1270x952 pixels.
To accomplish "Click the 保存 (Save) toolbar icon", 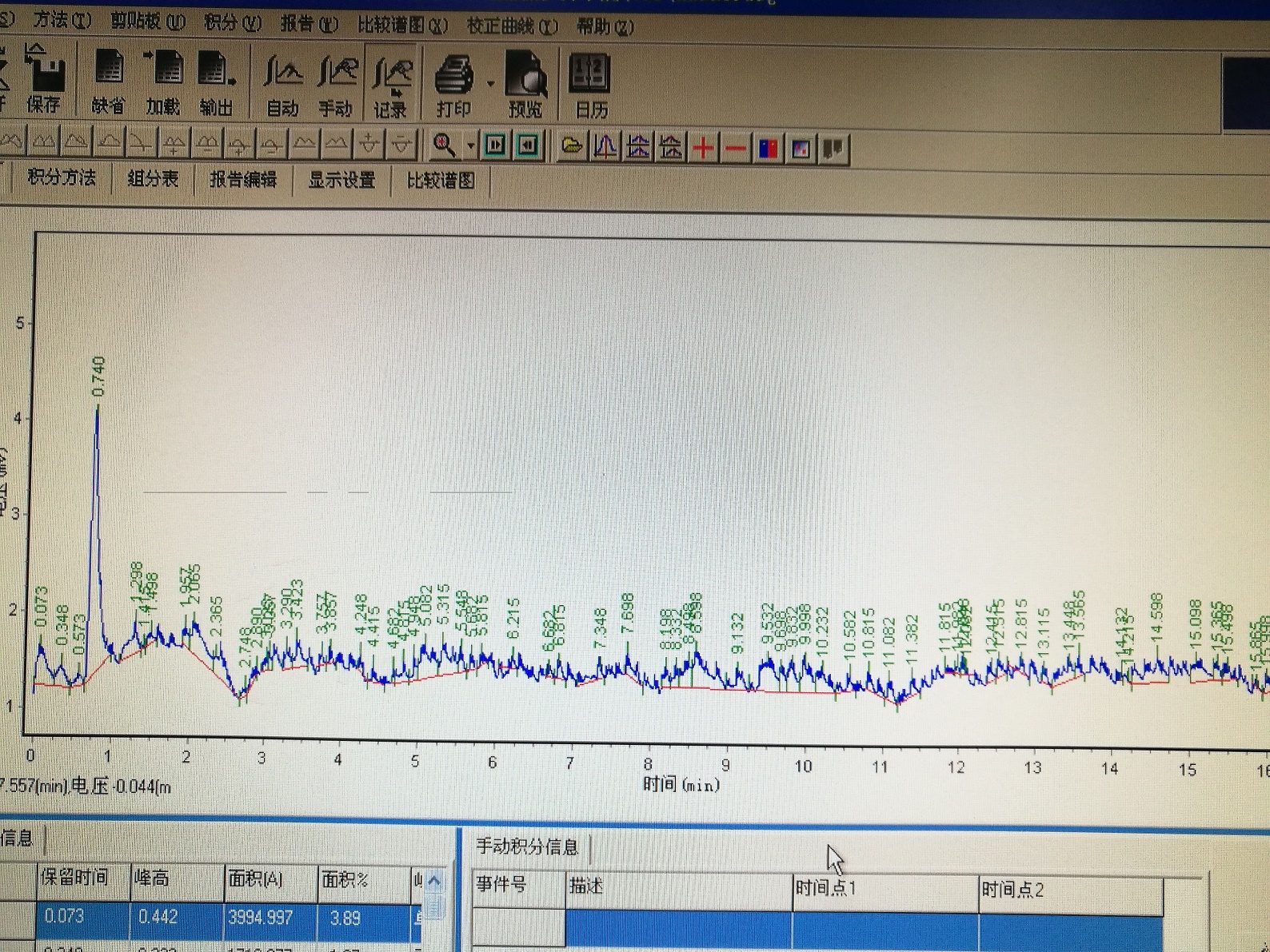I will tap(44, 79).
